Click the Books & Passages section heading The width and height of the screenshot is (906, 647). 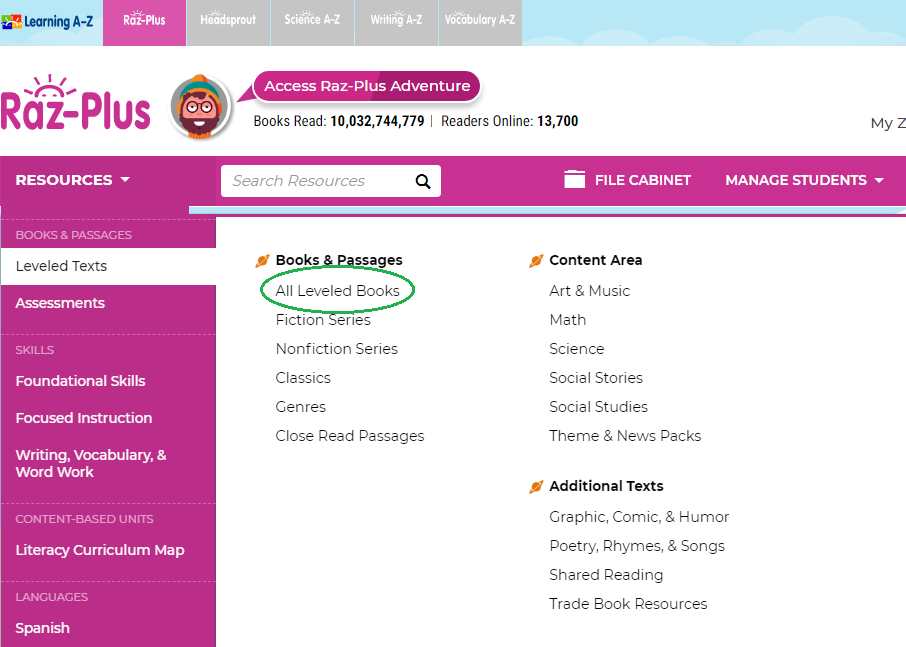(x=339, y=261)
